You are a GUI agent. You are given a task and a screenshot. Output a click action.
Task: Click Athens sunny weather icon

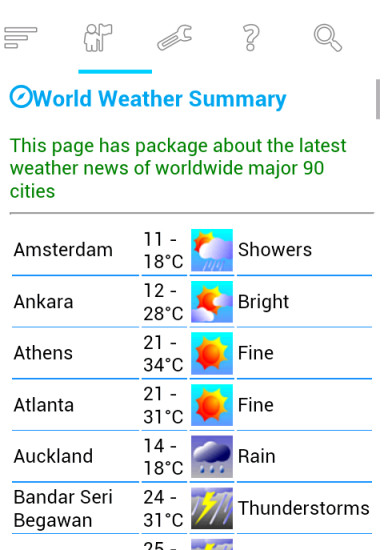click(x=212, y=353)
